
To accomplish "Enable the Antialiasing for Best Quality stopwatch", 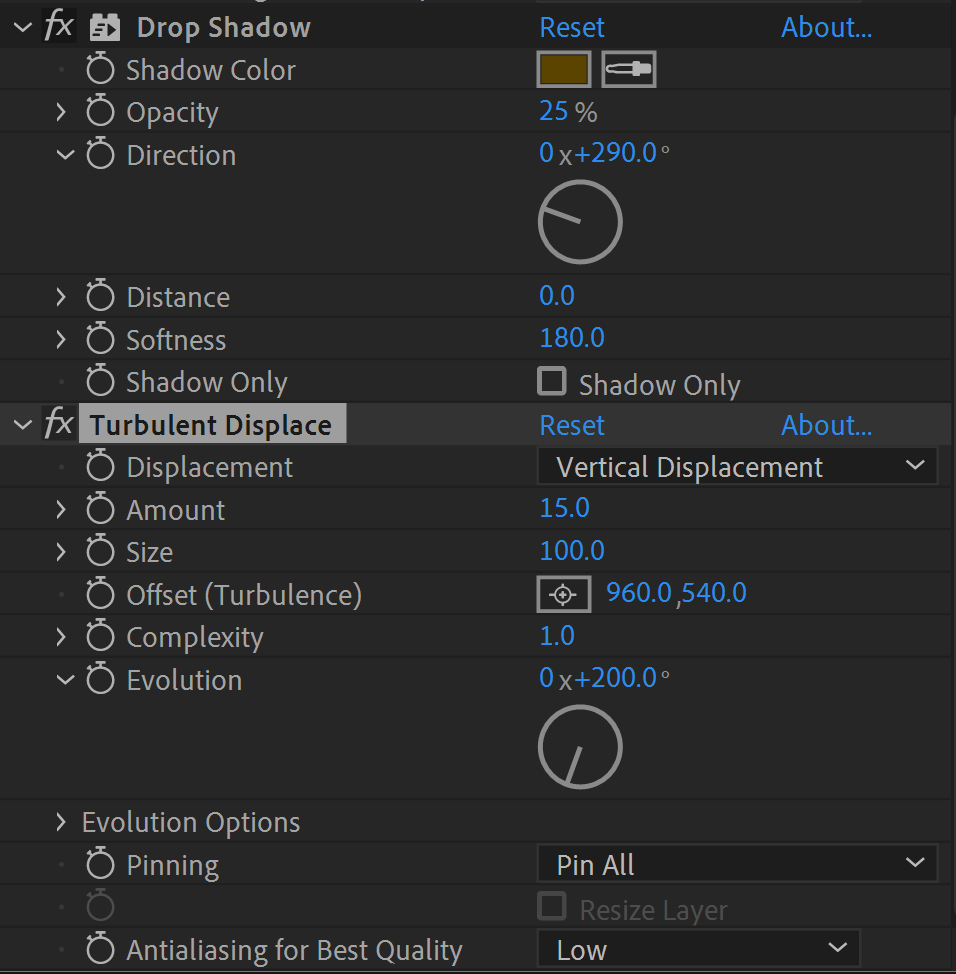I will (100, 949).
